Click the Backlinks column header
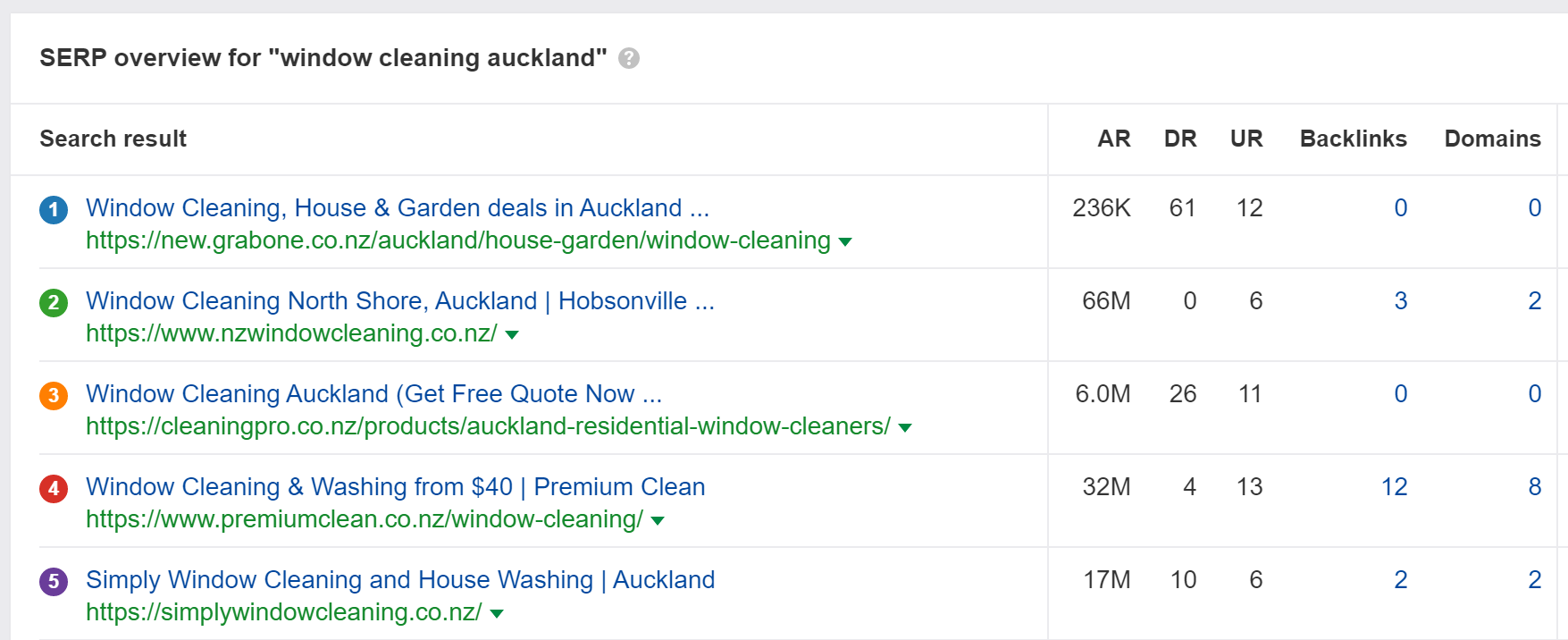This screenshot has width=1568, height=640. (1353, 139)
